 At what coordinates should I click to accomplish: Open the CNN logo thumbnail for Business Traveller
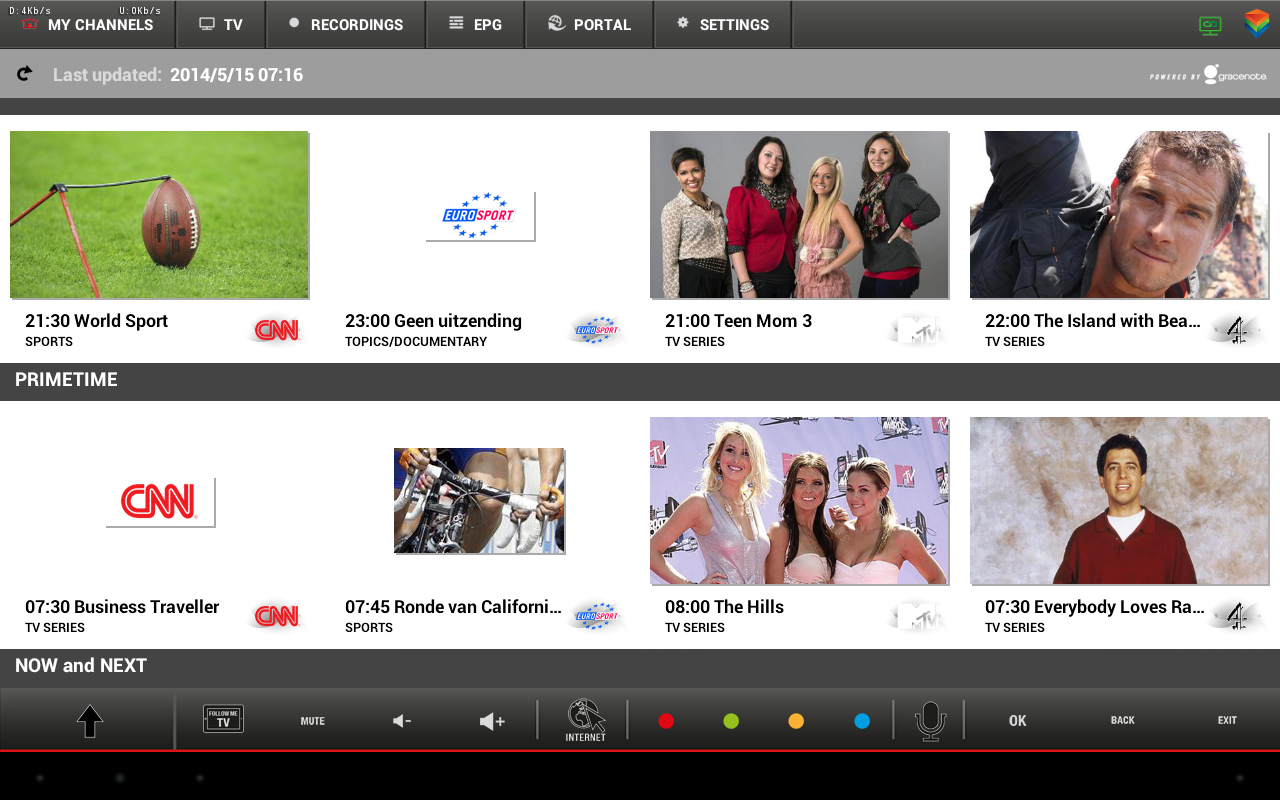(160, 502)
